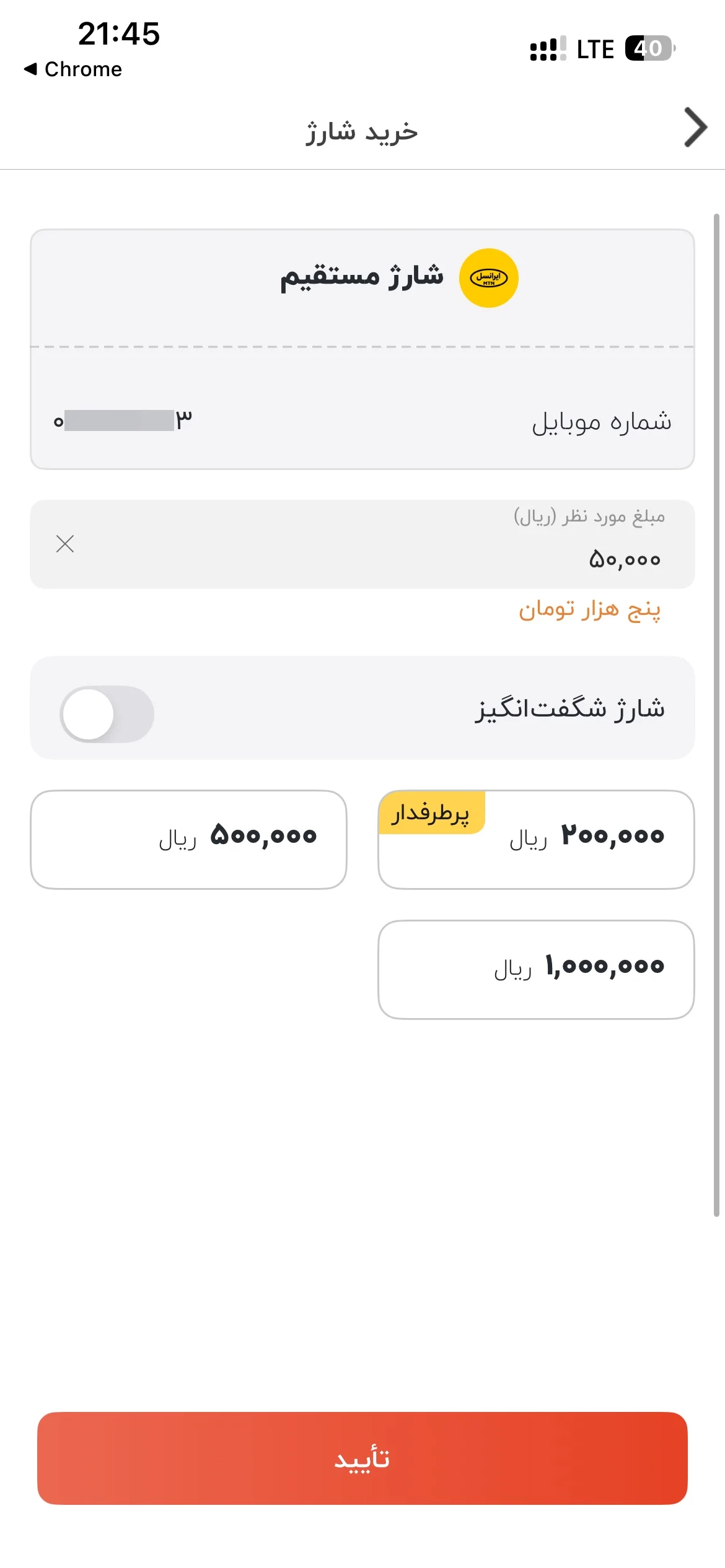
Task: Tap the cellular signal strength icon
Action: 548,48
